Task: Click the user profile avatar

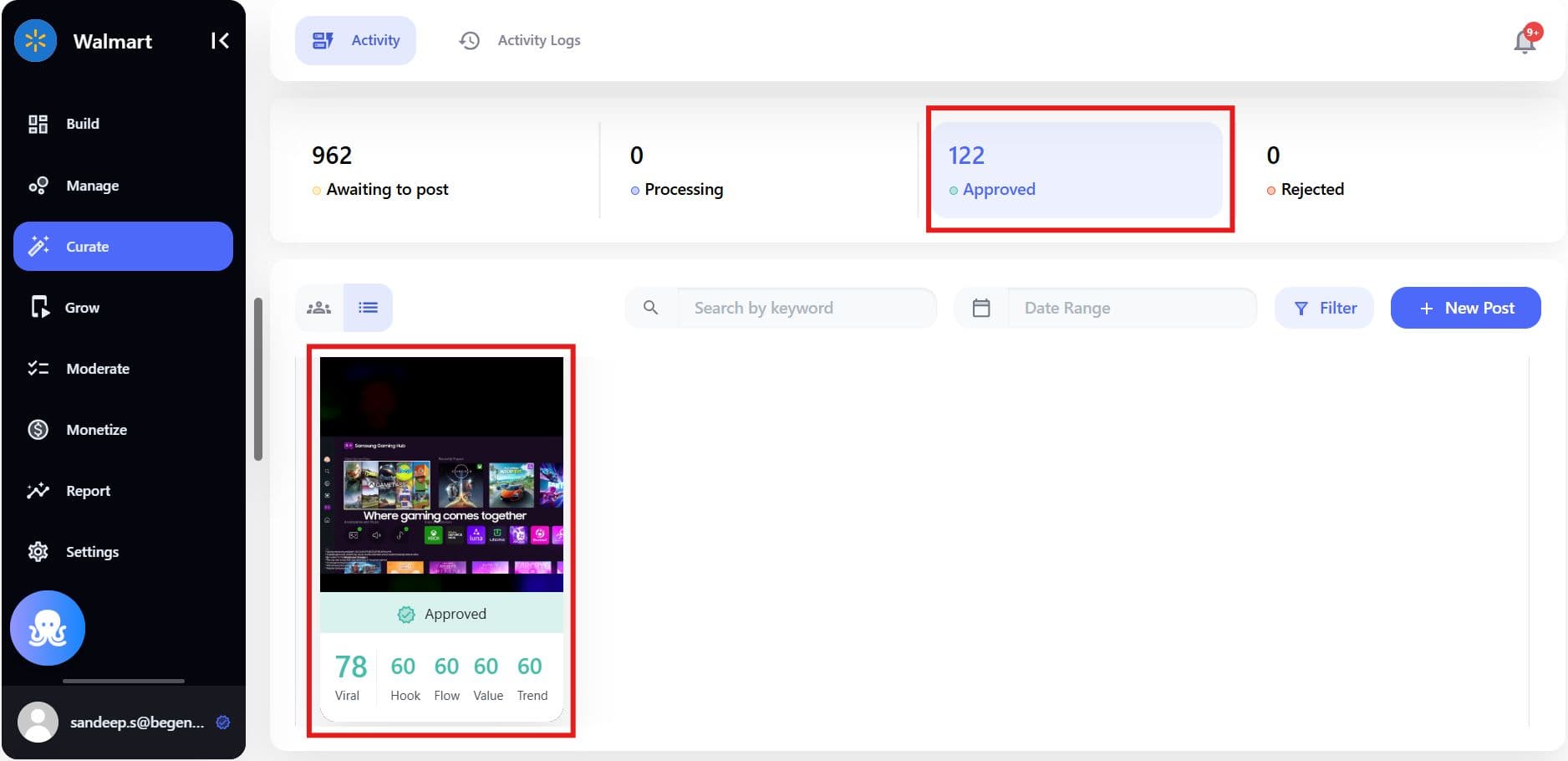Action: tap(38, 722)
